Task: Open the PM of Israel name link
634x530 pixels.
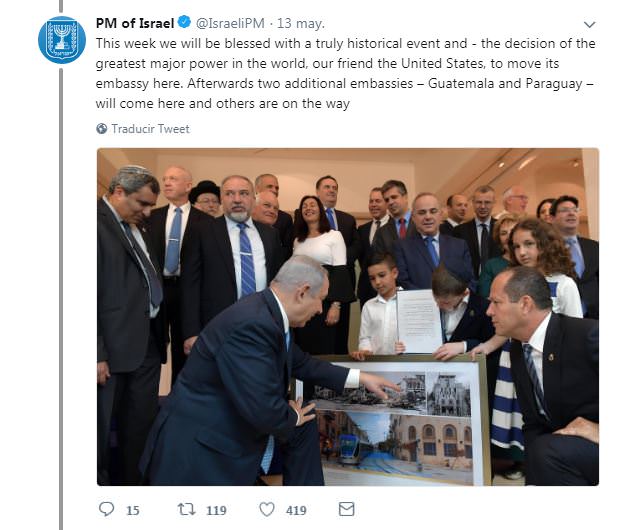Action: (x=135, y=23)
